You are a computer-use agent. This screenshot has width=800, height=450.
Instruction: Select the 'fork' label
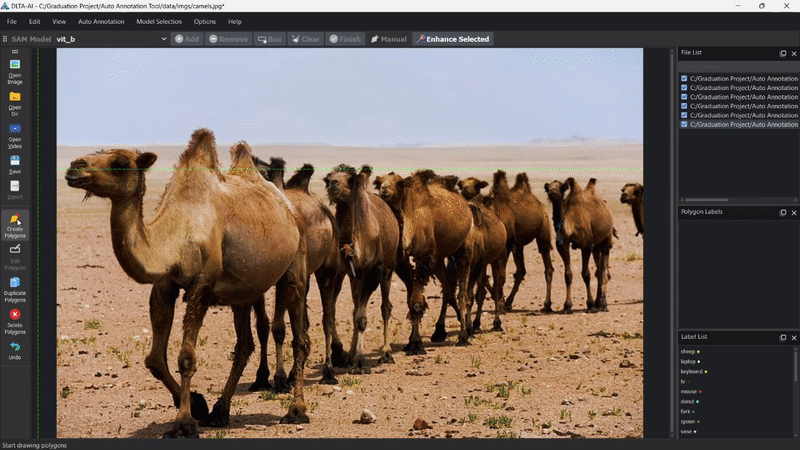(687, 411)
